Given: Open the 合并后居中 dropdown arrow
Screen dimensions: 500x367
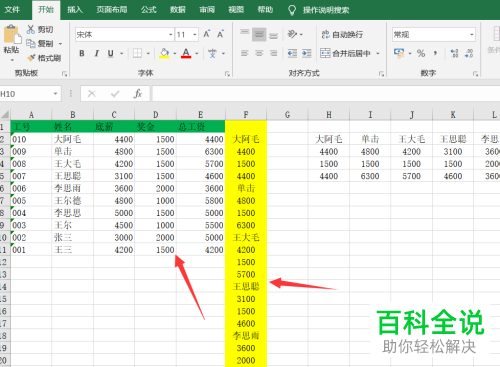Looking at the screenshot, I should [x=378, y=53].
